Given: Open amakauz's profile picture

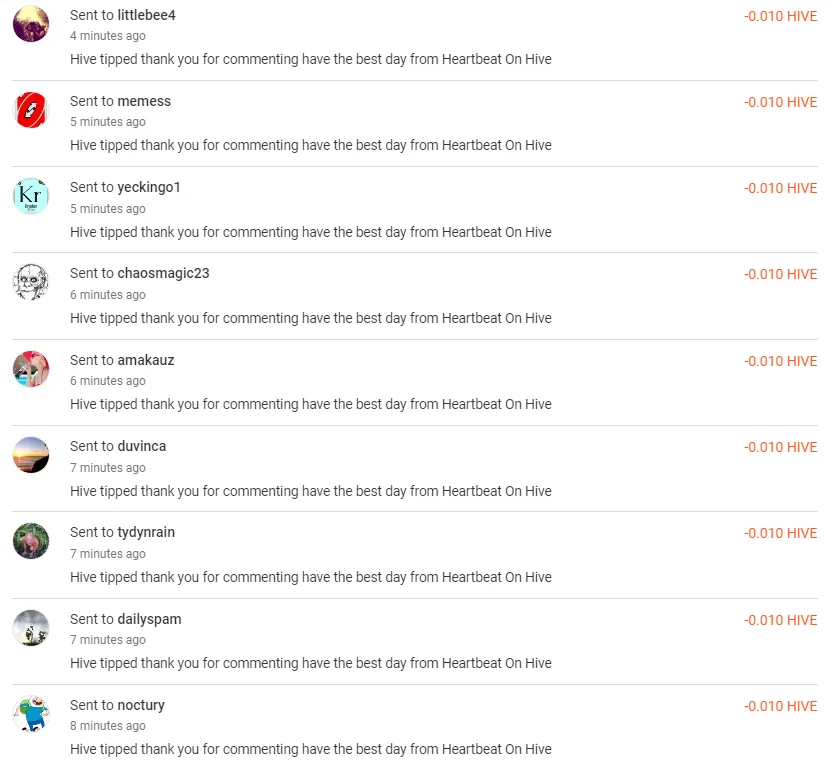Looking at the screenshot, I should point(31,369).
